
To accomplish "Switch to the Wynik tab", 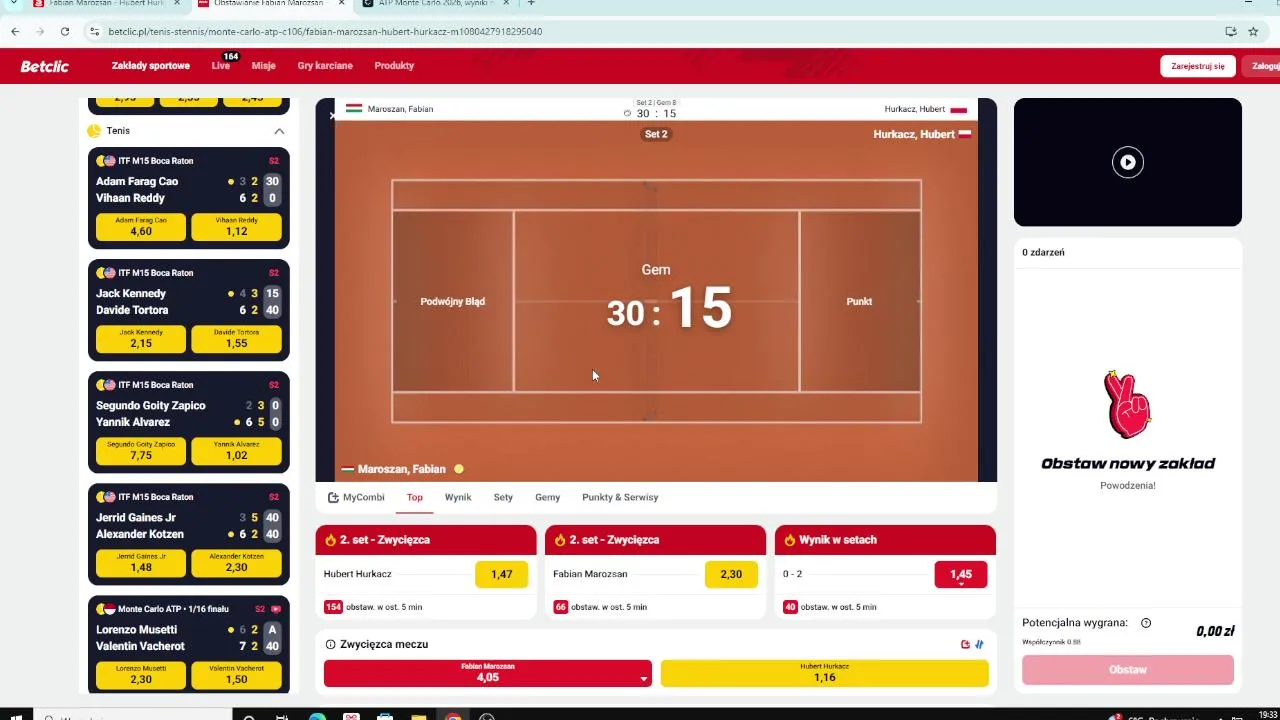I will pos(458,497).
